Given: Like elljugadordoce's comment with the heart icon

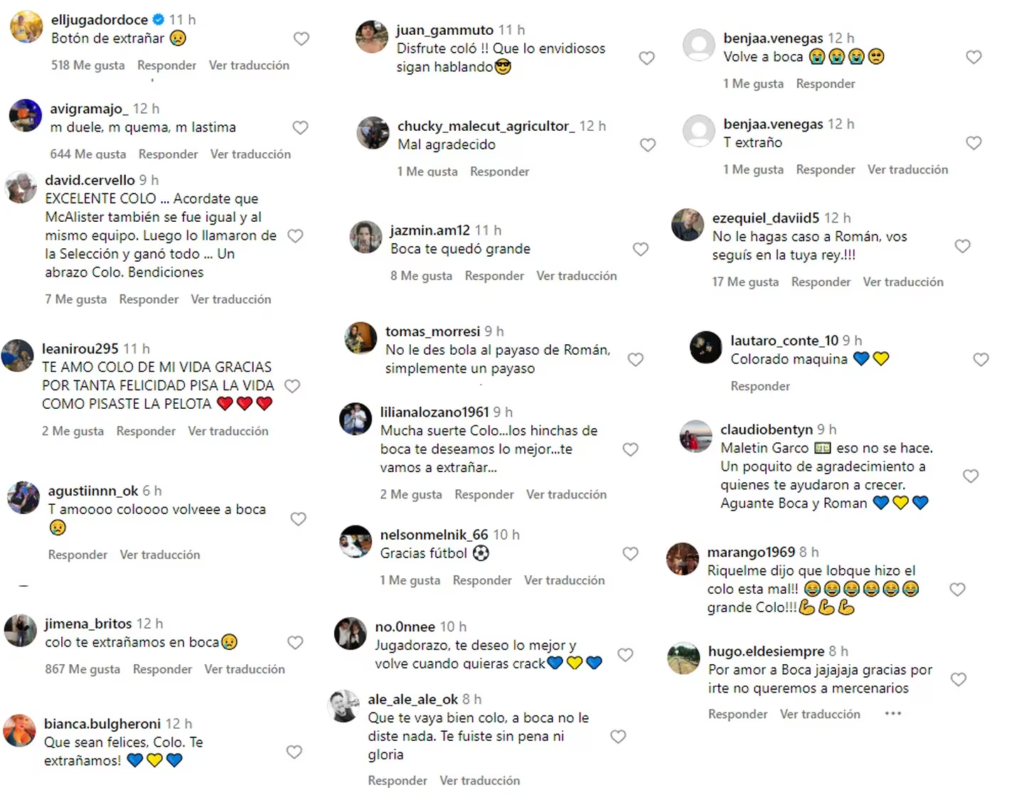Looking at the screenshot, I should [301, 39].
